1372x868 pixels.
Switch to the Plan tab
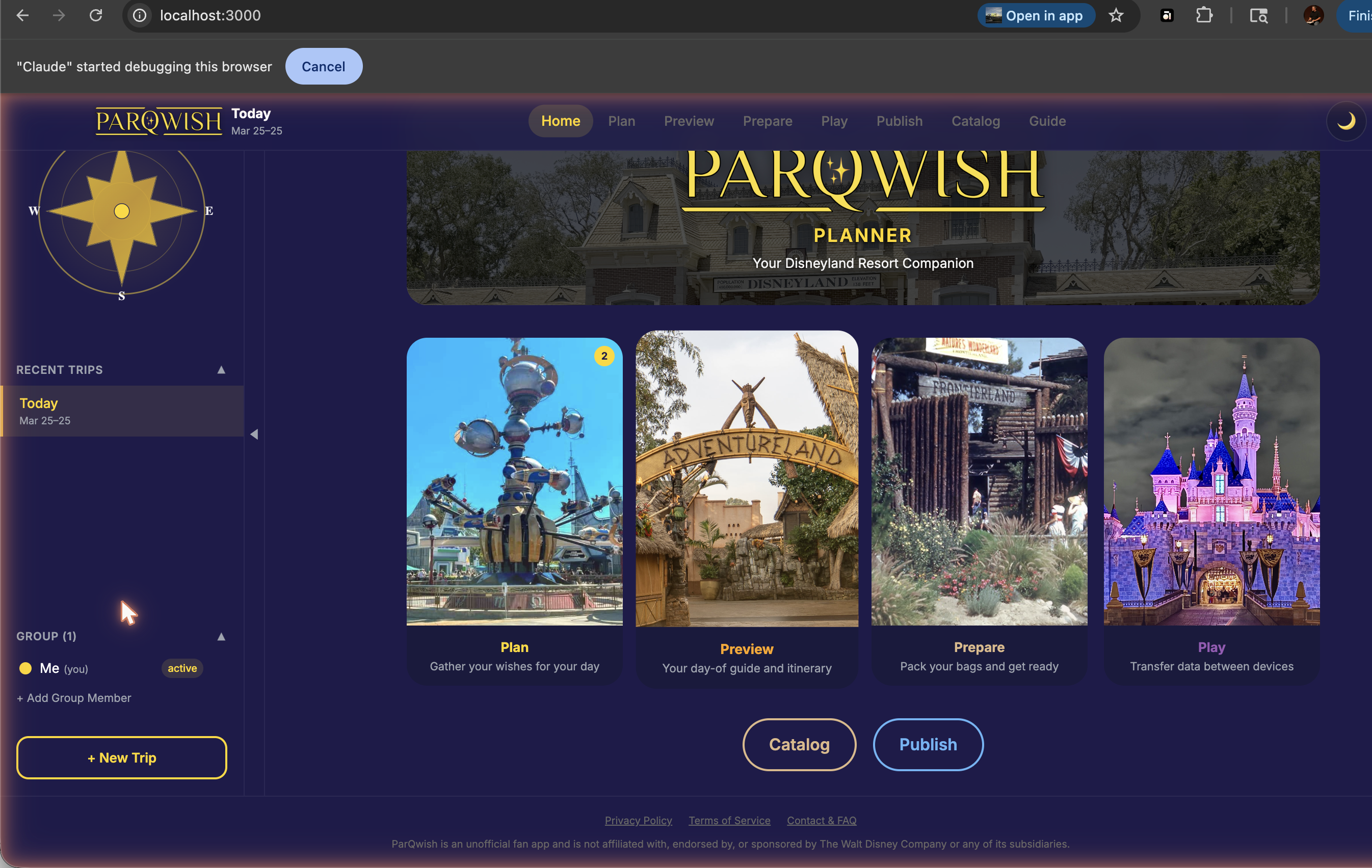[621, 121]
